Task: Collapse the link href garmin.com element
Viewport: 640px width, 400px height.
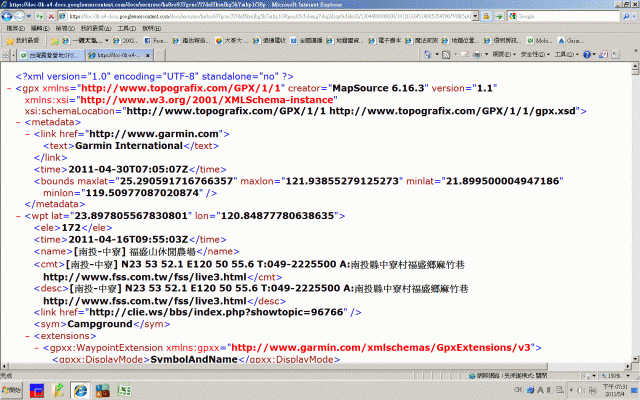Action: 27,134
